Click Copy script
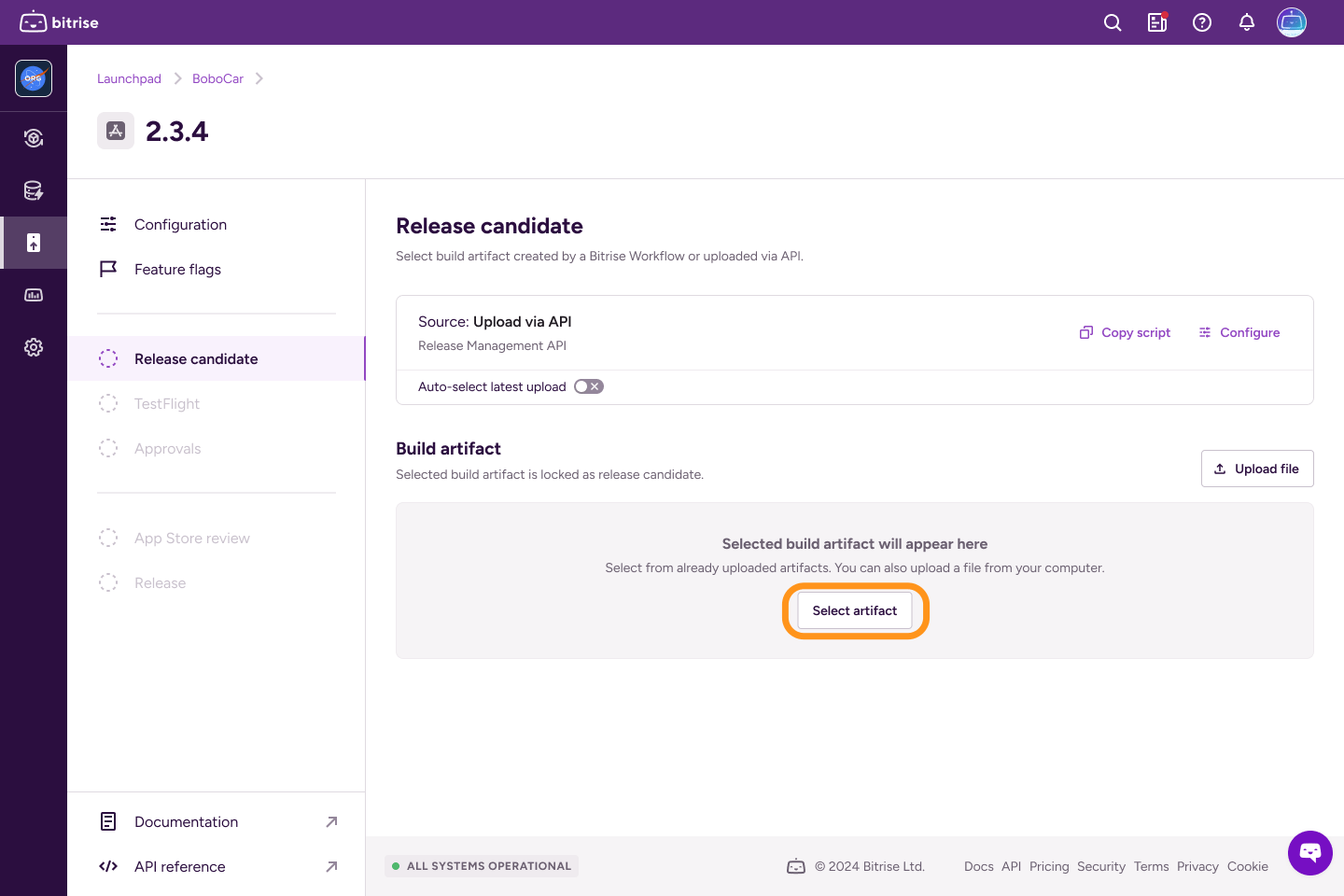The height and width of the screenshot is (896, 1344). point(1126,333)
